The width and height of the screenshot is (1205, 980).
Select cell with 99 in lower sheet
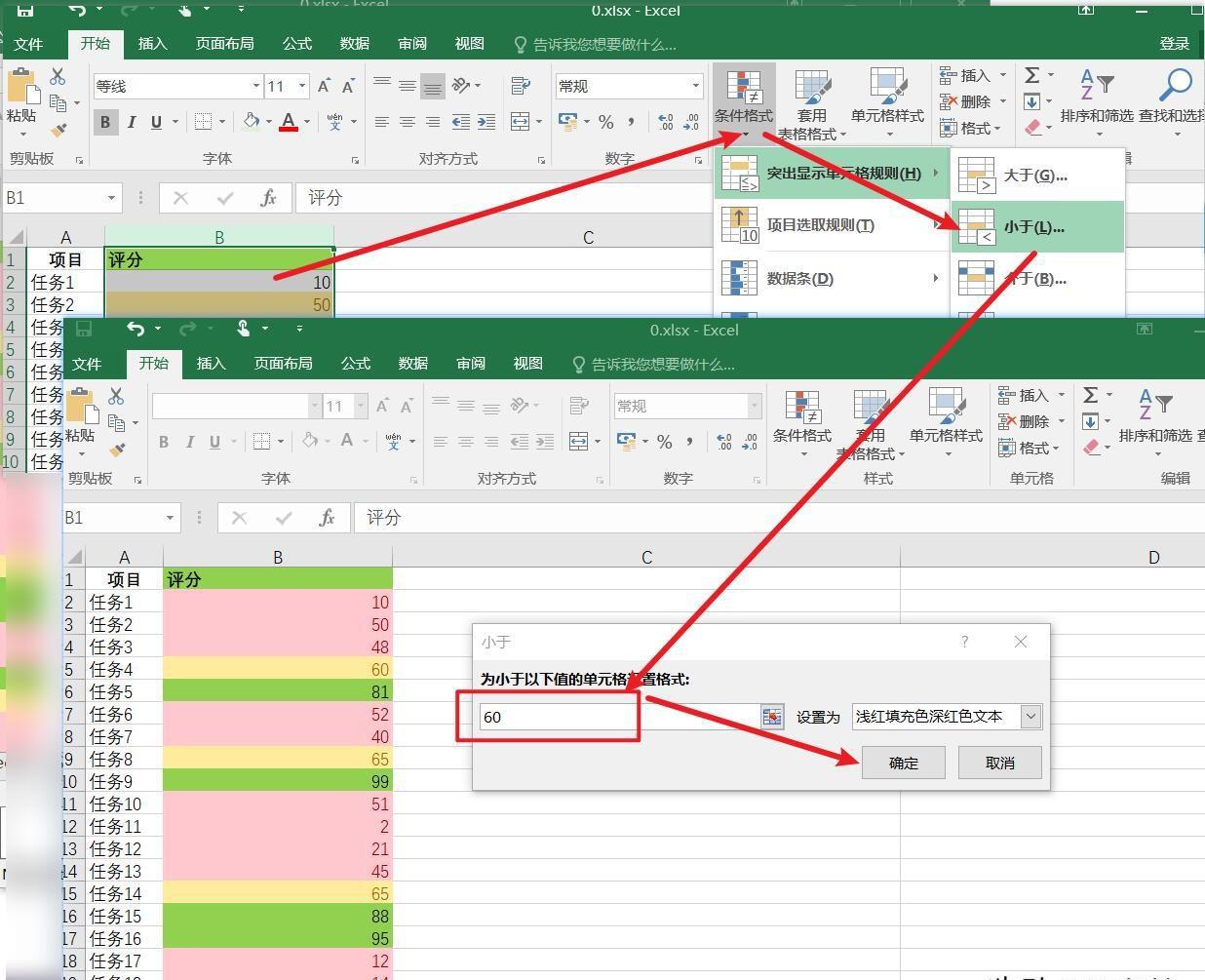point(278,781)
